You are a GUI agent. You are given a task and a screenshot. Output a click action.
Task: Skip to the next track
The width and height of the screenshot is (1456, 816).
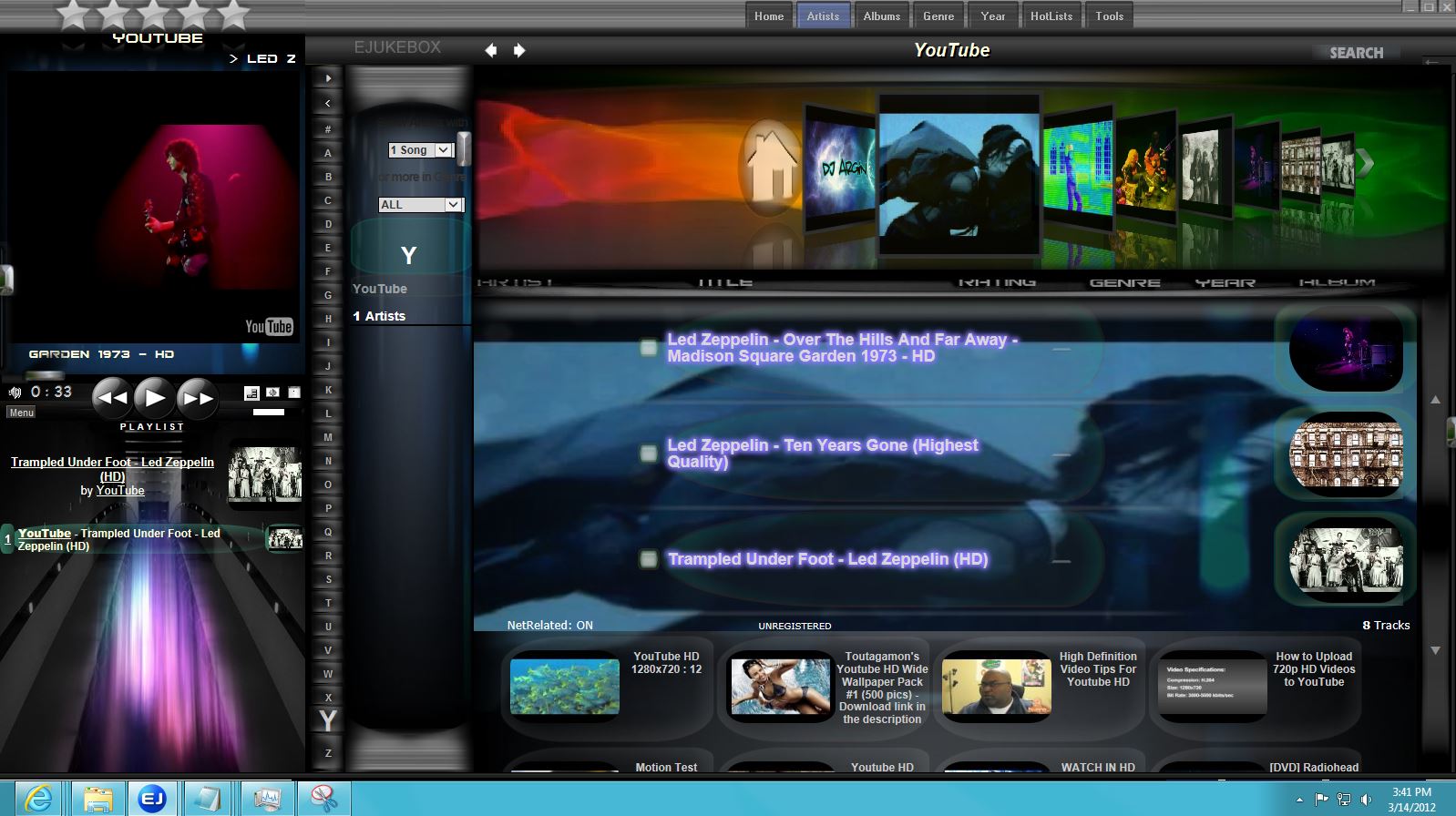coord(198,398)
